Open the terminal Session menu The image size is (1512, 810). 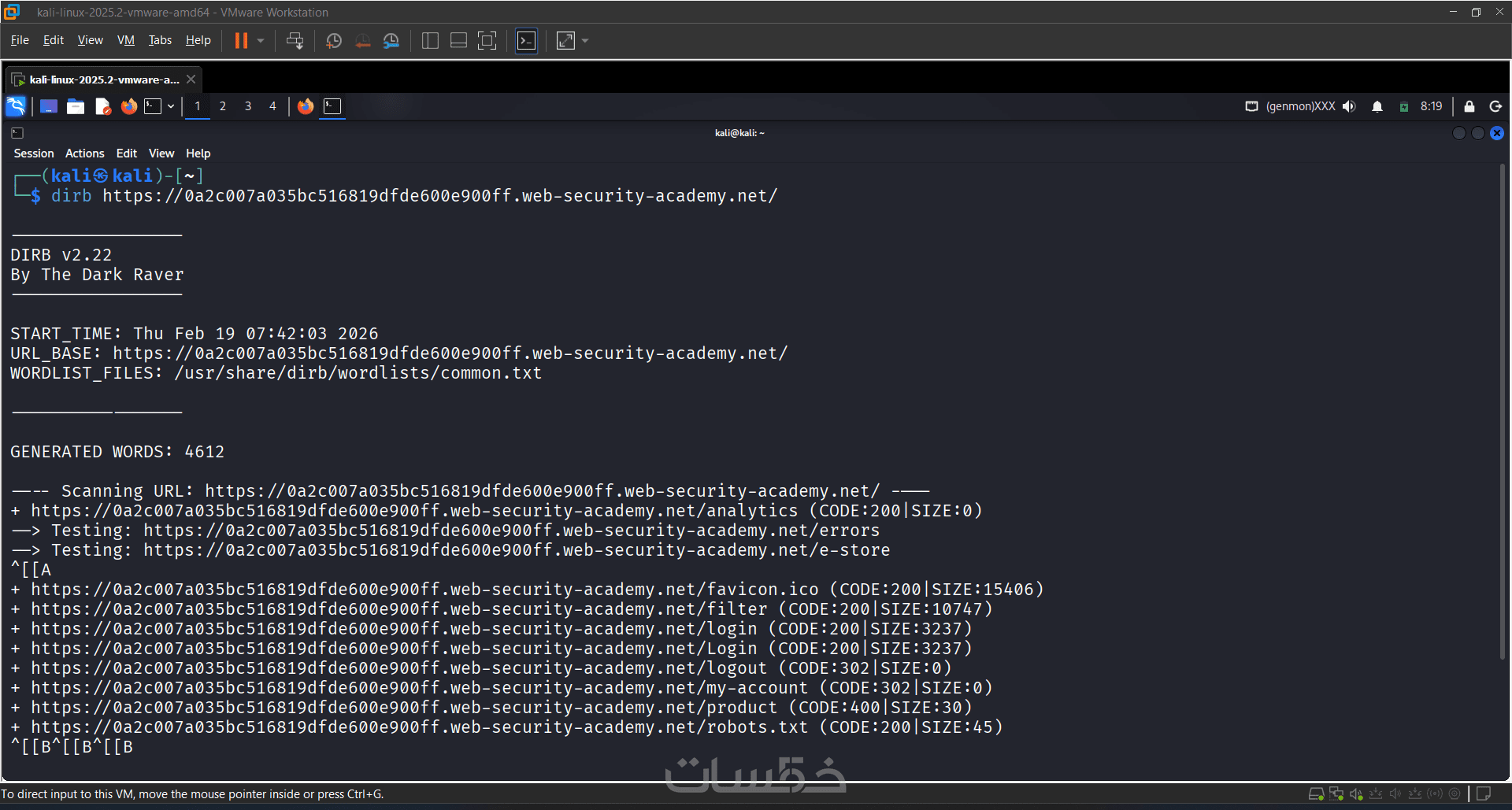(34, 153)
